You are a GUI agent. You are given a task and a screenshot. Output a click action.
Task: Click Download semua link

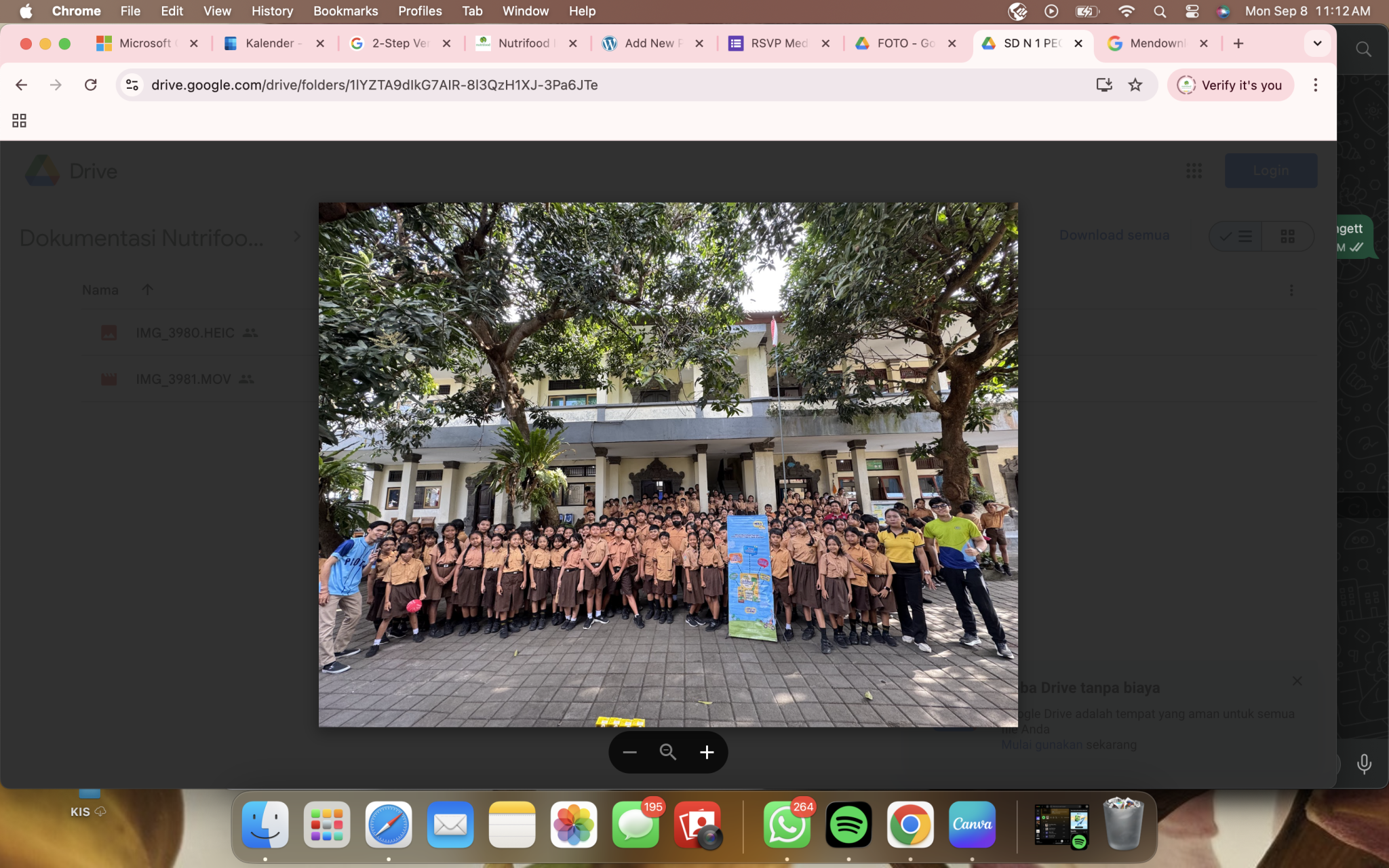1114,235
